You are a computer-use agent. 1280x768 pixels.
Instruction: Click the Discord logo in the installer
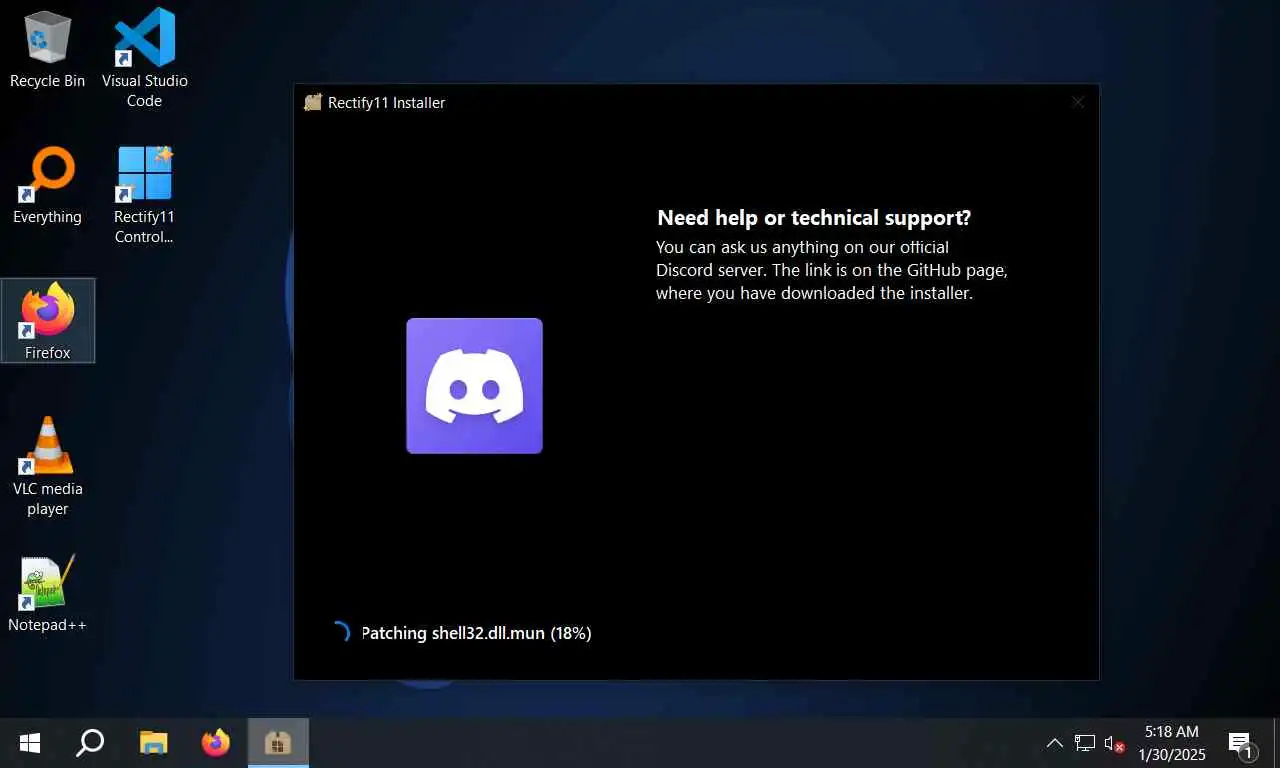[474, 386]
